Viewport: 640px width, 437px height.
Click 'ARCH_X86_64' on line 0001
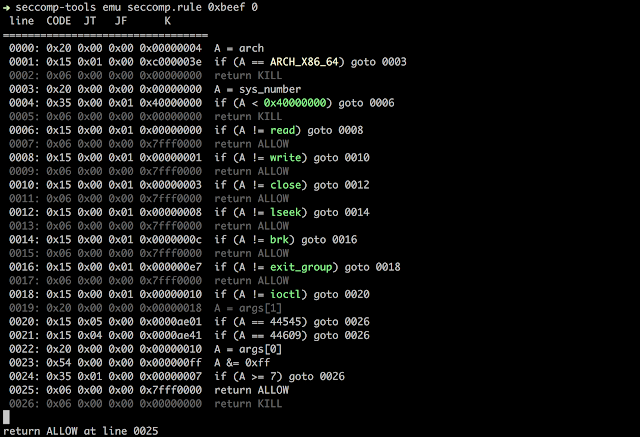click(x=304, y=62)
